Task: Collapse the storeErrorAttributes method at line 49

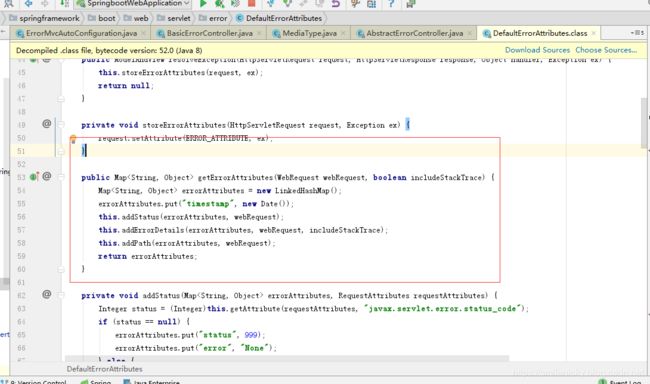Action: (x=61, y=124)
